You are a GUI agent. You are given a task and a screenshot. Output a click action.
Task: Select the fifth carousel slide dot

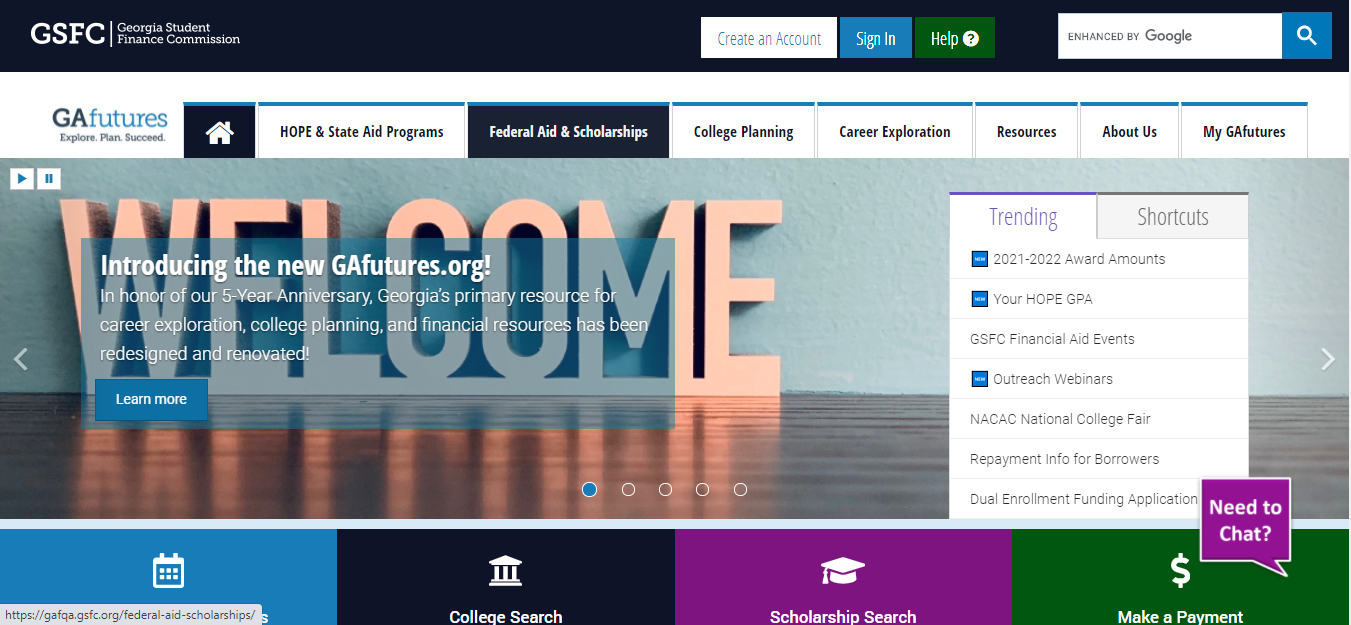tap(740, 489)
